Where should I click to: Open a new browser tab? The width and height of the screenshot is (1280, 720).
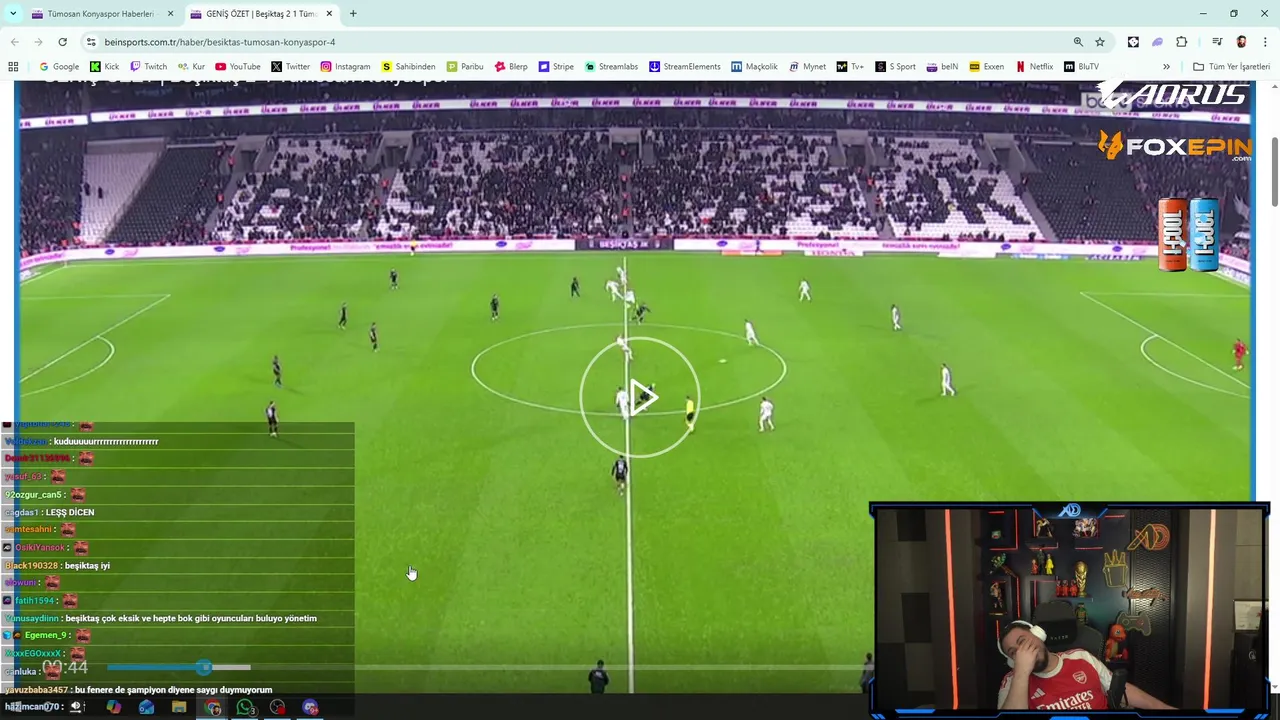353,14
